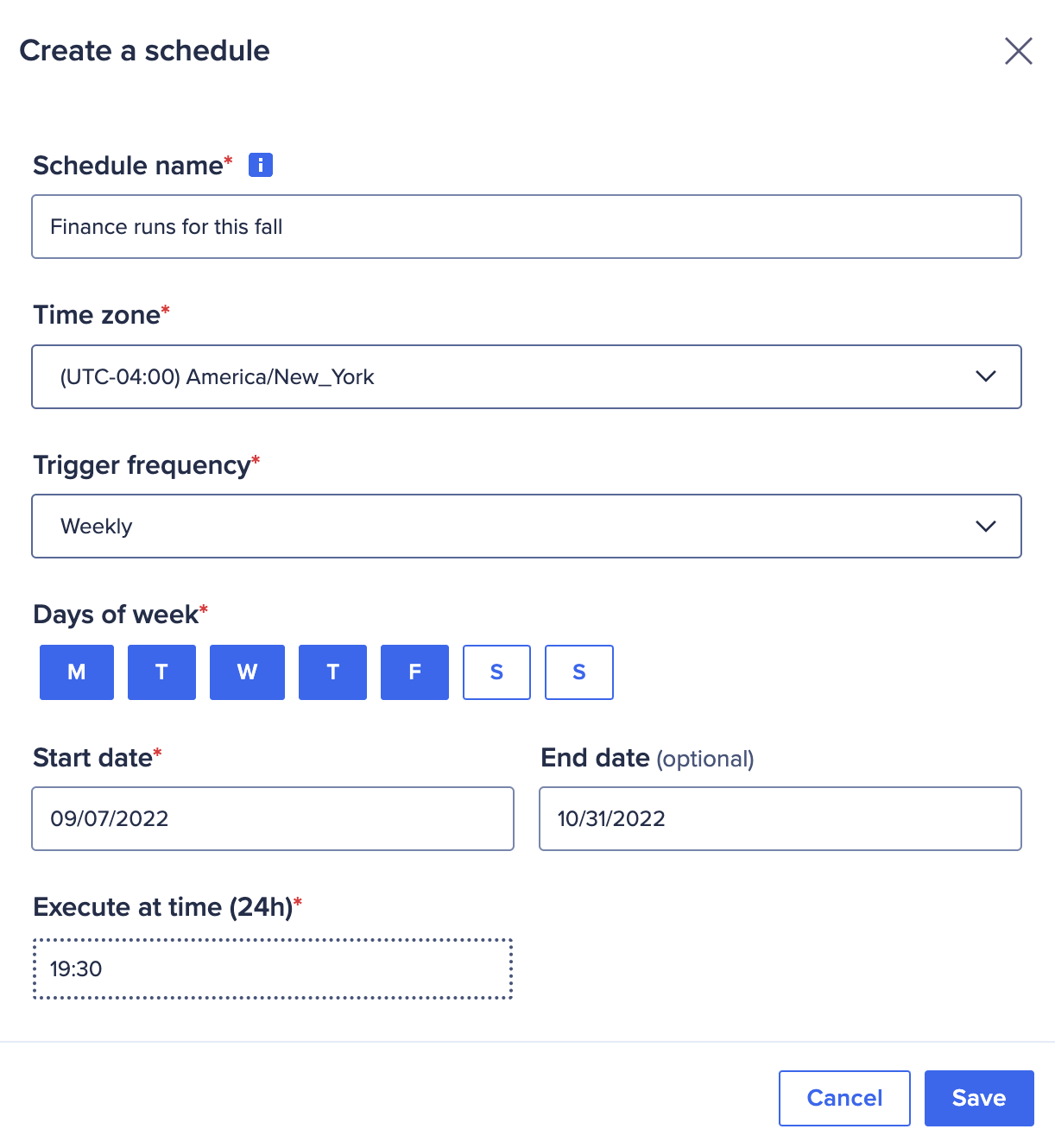
Task: Deselect the Monday day toggle
Action: pos(76,672)
